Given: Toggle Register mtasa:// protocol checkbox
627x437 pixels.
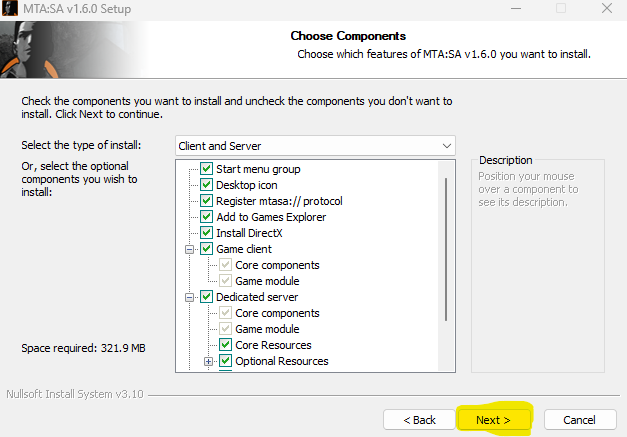Looking at the screenshot, I should pos(206,201).
